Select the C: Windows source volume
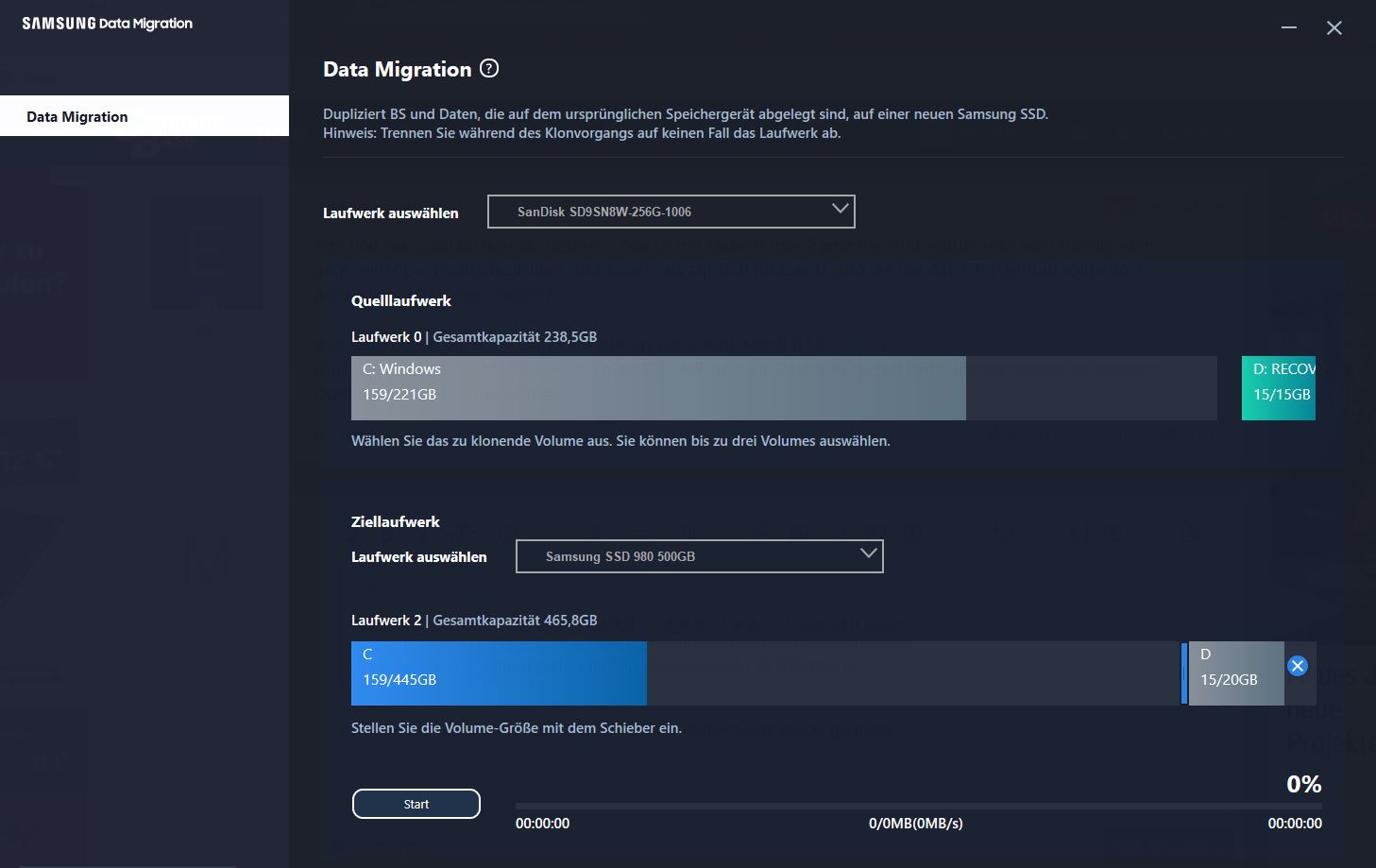 (x=784, y=388)
